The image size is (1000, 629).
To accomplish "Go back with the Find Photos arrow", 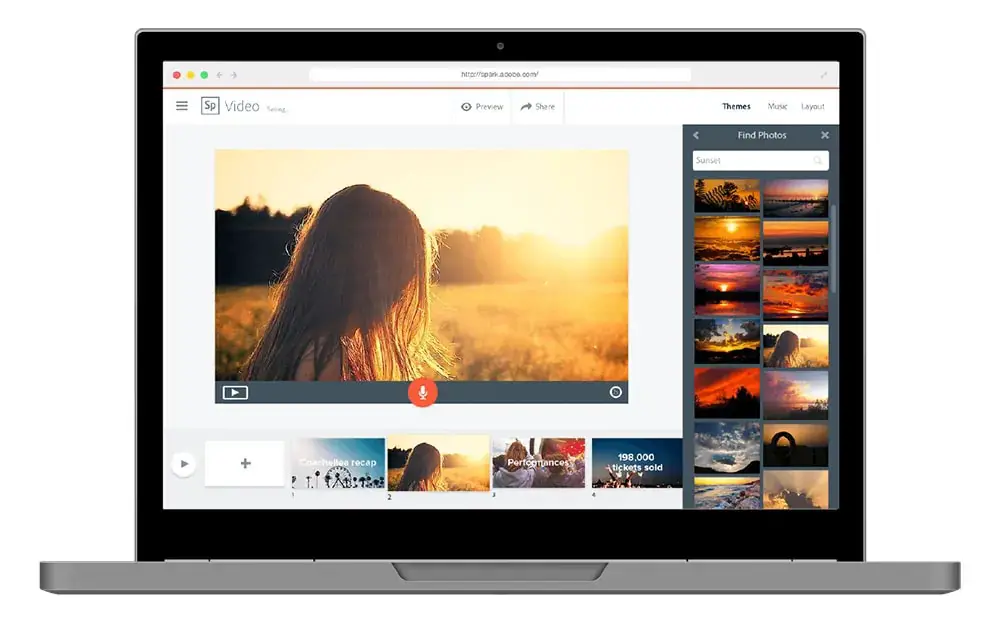I will click(696, 135).
